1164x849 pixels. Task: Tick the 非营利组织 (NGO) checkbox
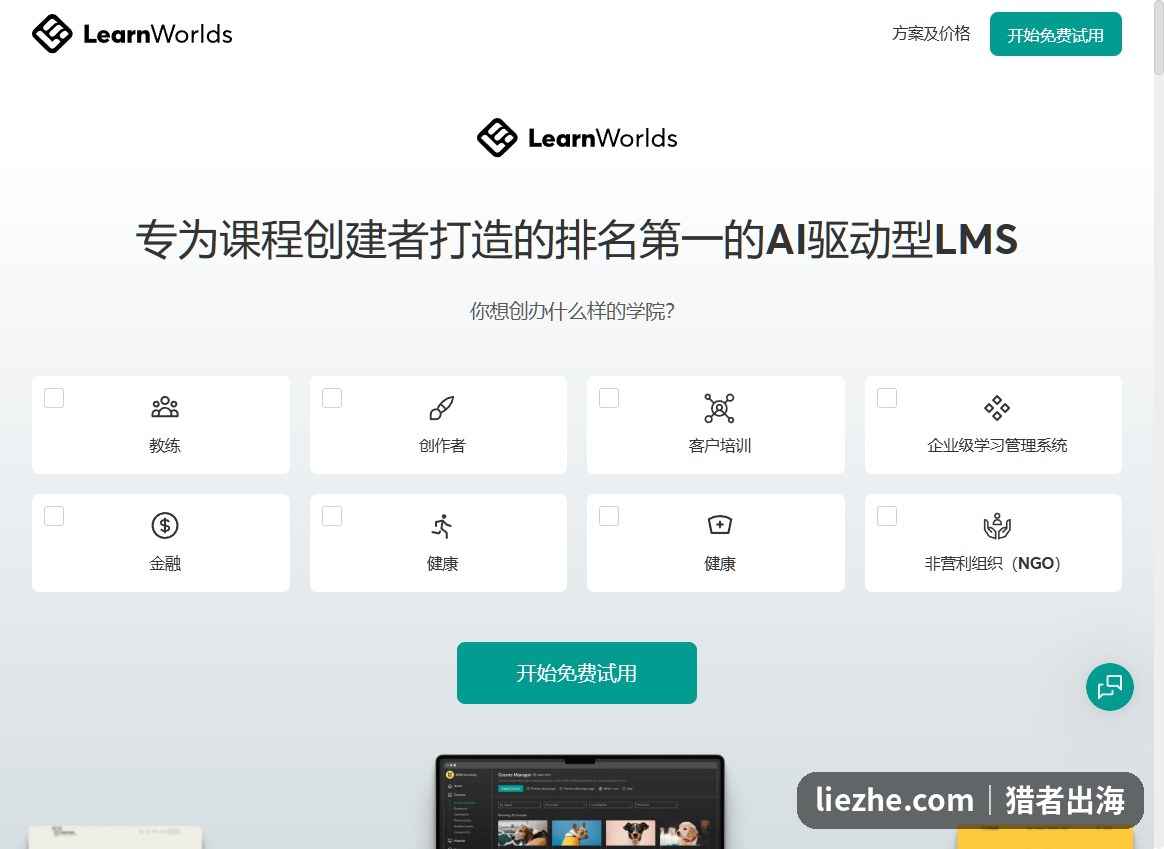pos(887,516)
